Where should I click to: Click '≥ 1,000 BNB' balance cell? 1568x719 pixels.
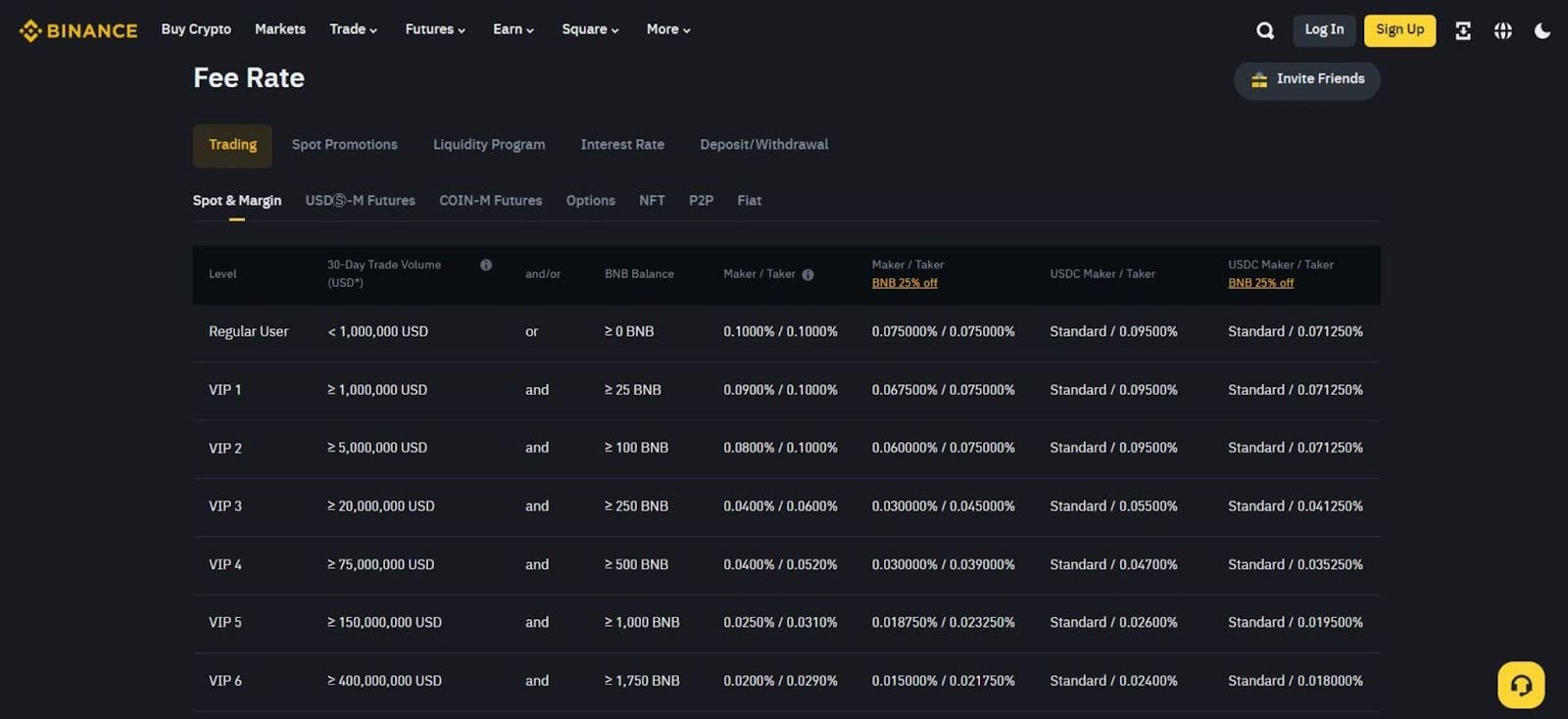[642, 623]
